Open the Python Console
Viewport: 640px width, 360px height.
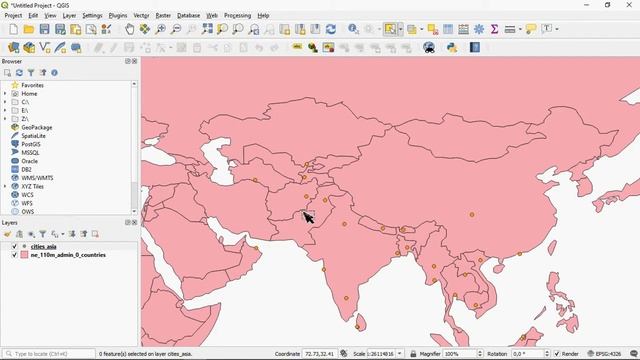(452, 47)
